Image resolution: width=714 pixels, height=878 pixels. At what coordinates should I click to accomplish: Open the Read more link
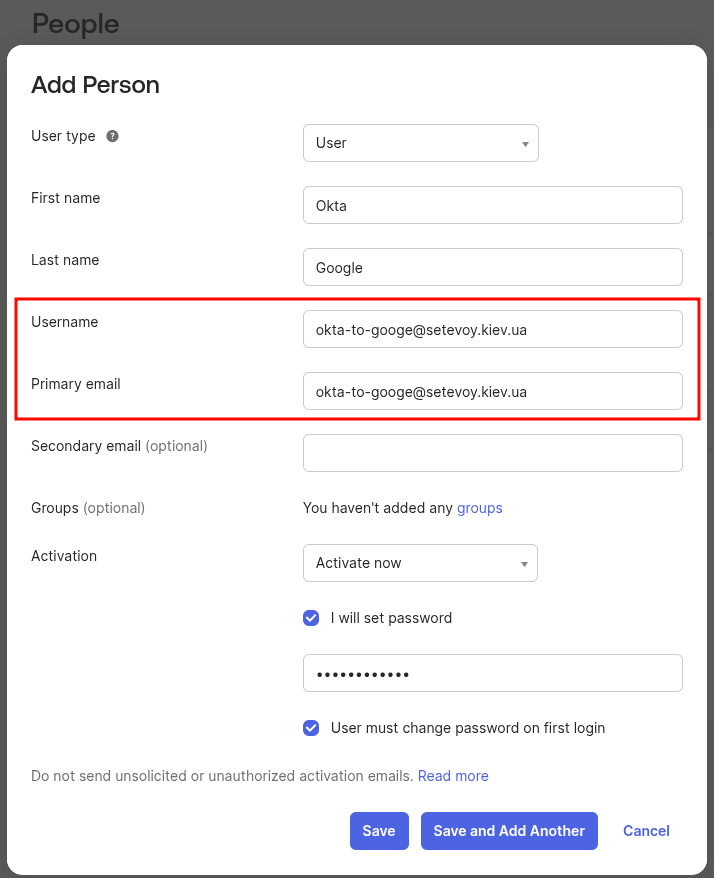pos(453,776)
